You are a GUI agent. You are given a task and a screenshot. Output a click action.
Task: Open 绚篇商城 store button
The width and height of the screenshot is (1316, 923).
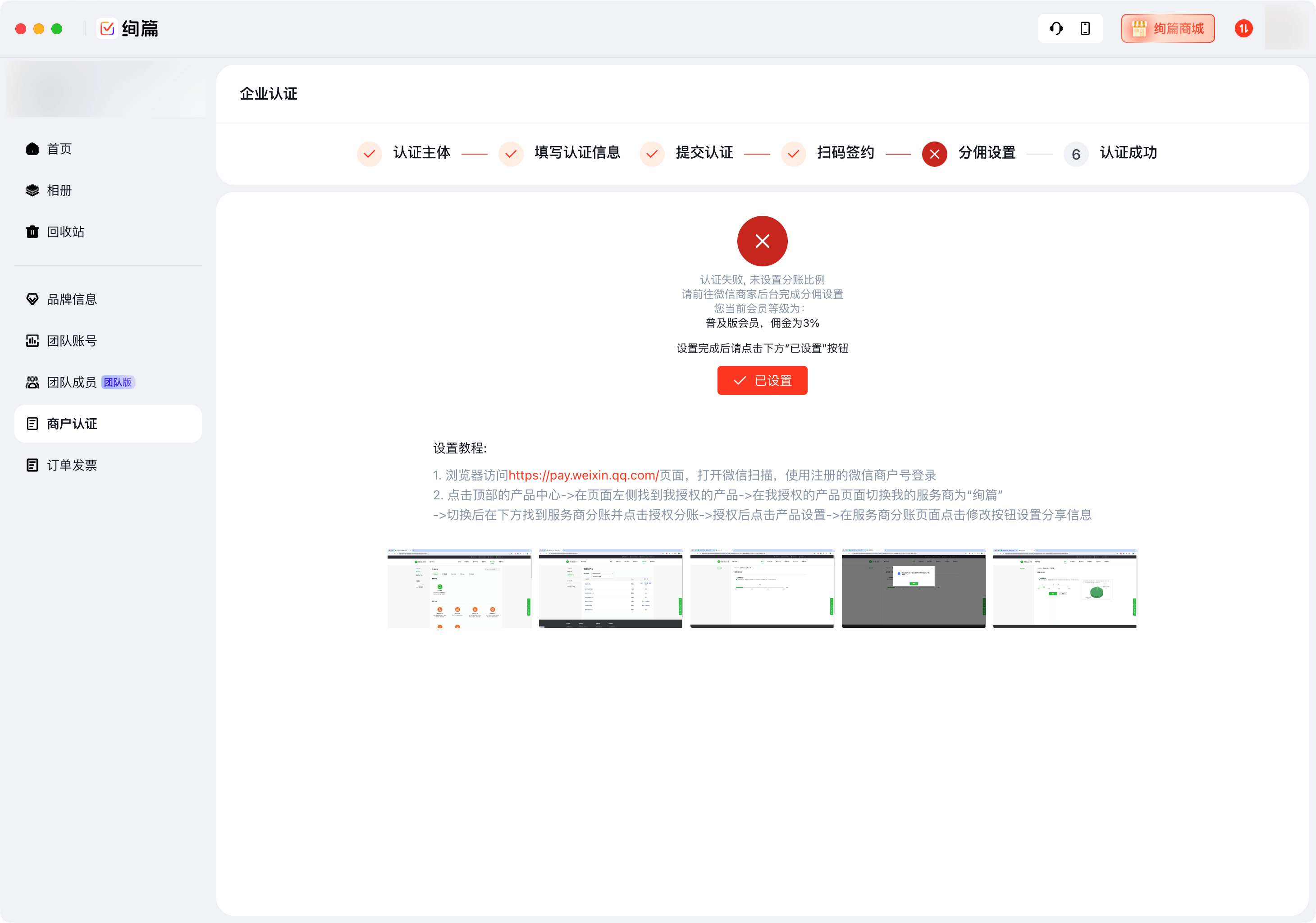1168,28
